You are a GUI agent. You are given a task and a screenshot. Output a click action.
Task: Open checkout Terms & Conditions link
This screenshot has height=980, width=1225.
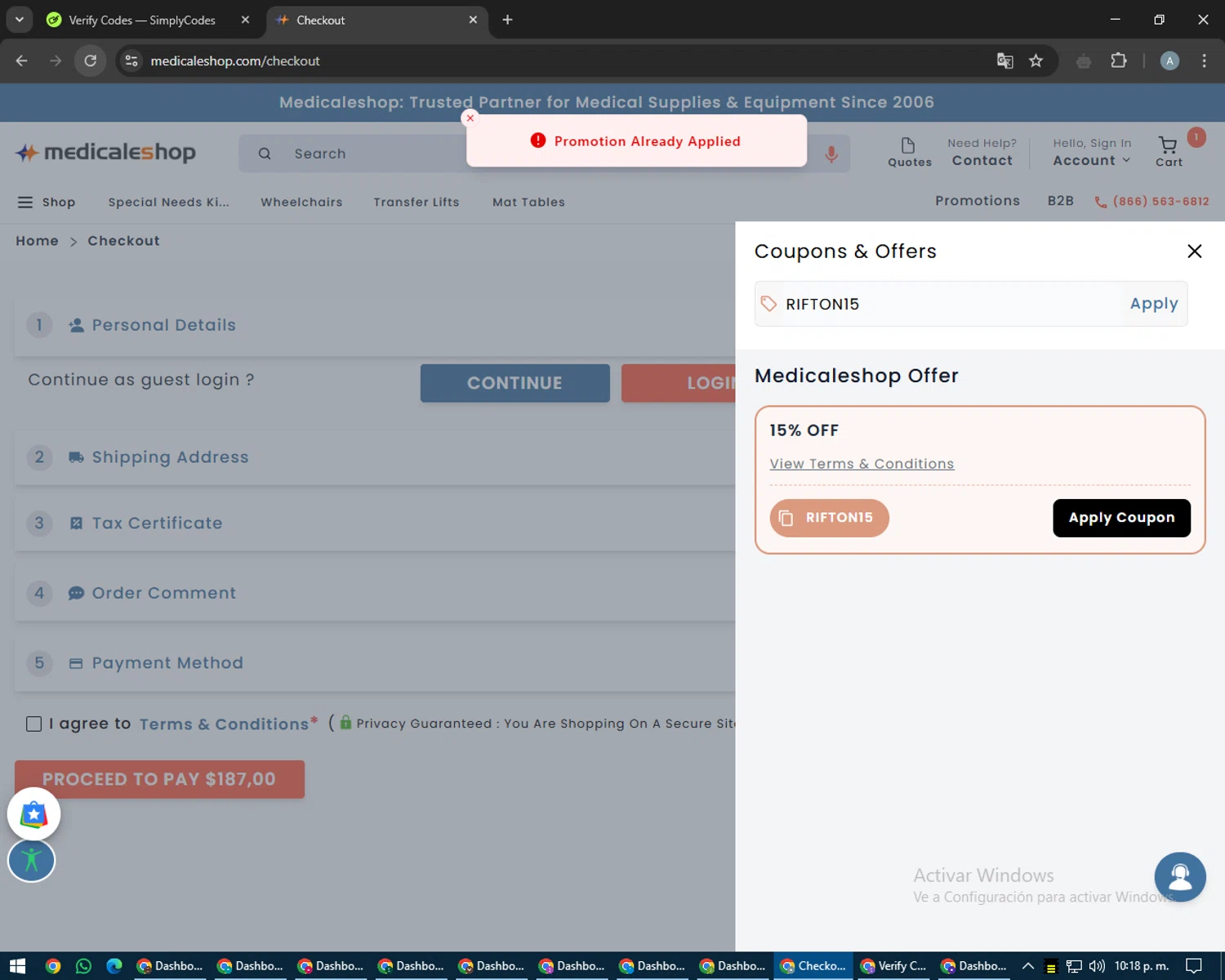tap(224, 724)
